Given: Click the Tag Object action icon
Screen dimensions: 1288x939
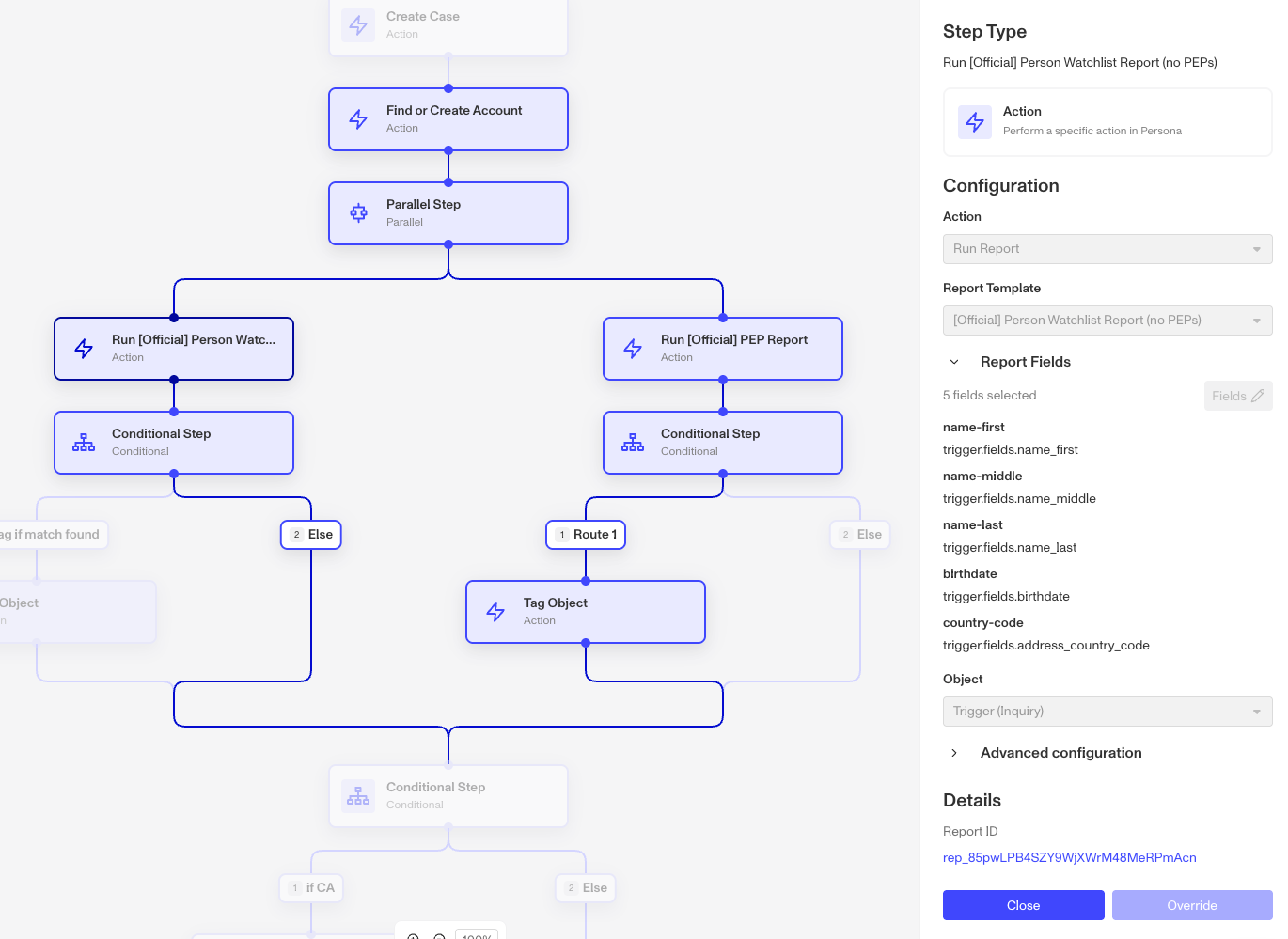Looking at the screenshot, I should (x=495, y=612).
